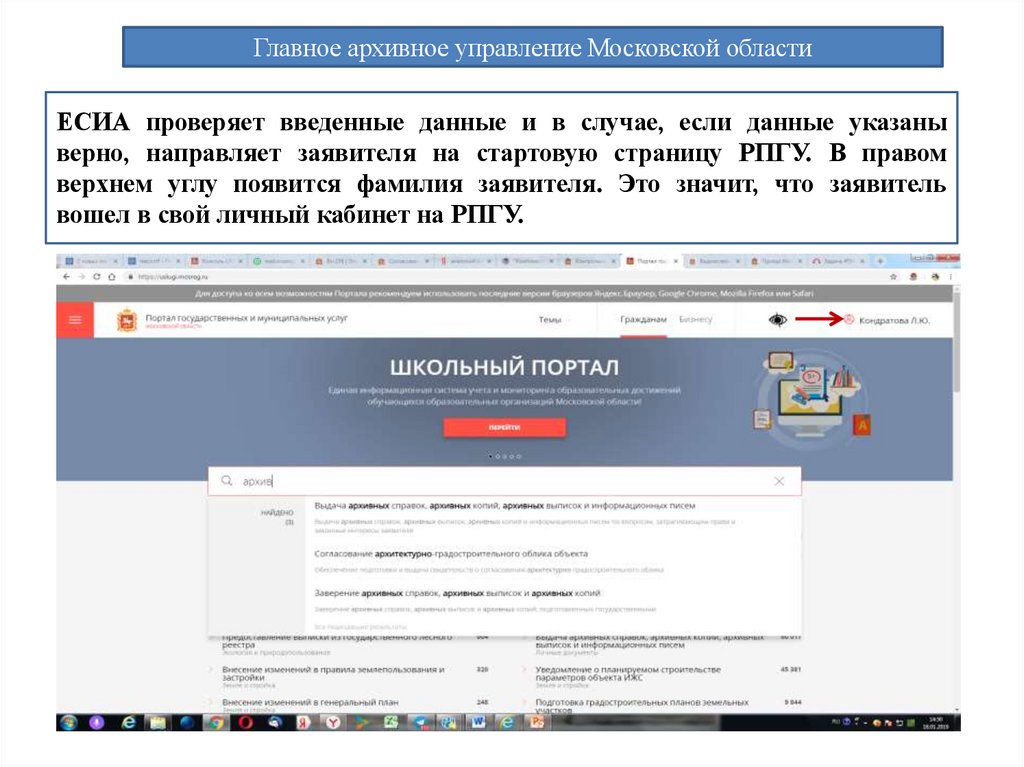Click the bookmark star in the address bar
This screenshot has width=1024, height=767.
pos(893,276)
